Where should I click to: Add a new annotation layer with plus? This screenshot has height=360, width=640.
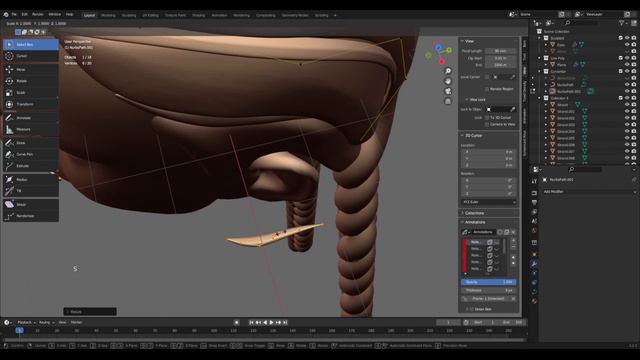[x=513, y=241]
